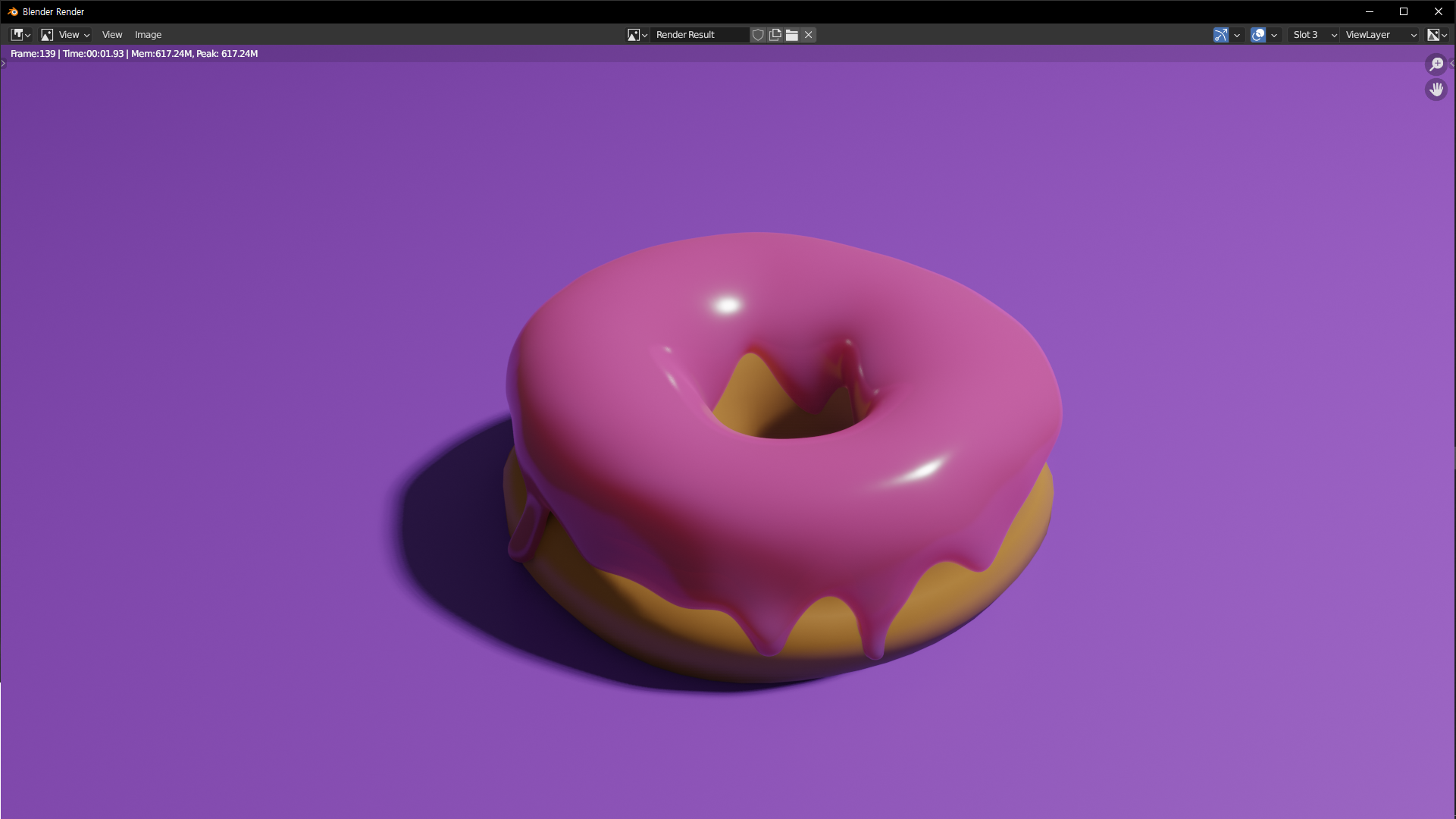Open the gizmo options dropdown arrow
Image resolution: width=1456 pixels, height=819 pixels.
(1237, 35)
